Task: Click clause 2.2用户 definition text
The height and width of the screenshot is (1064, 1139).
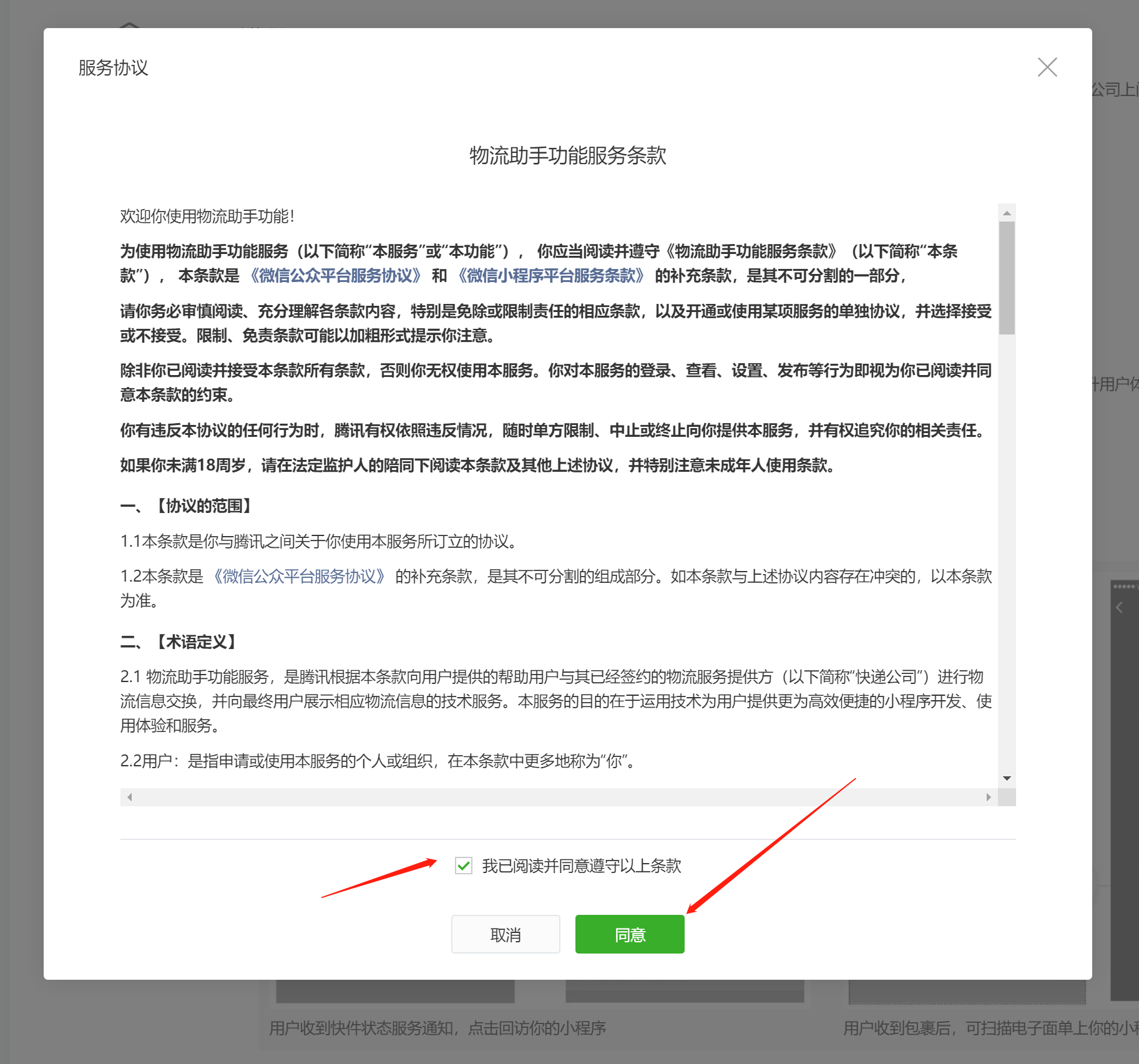Action: tap(378, 761)
